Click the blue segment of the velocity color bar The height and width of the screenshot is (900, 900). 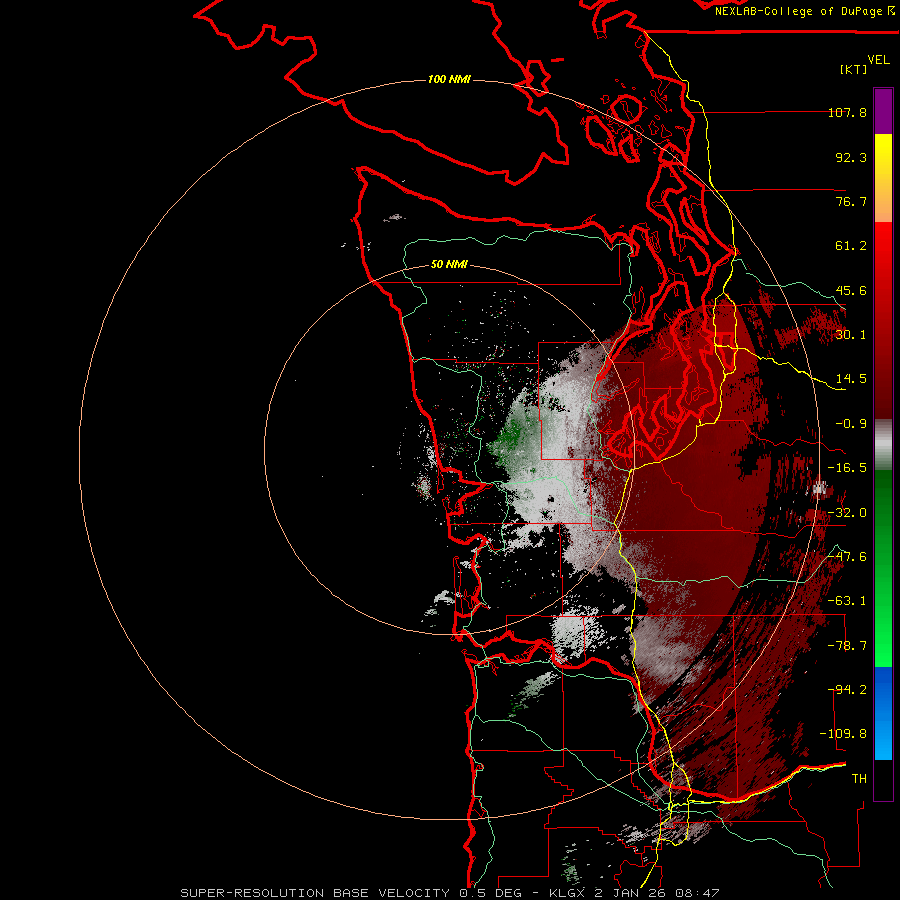883,713
